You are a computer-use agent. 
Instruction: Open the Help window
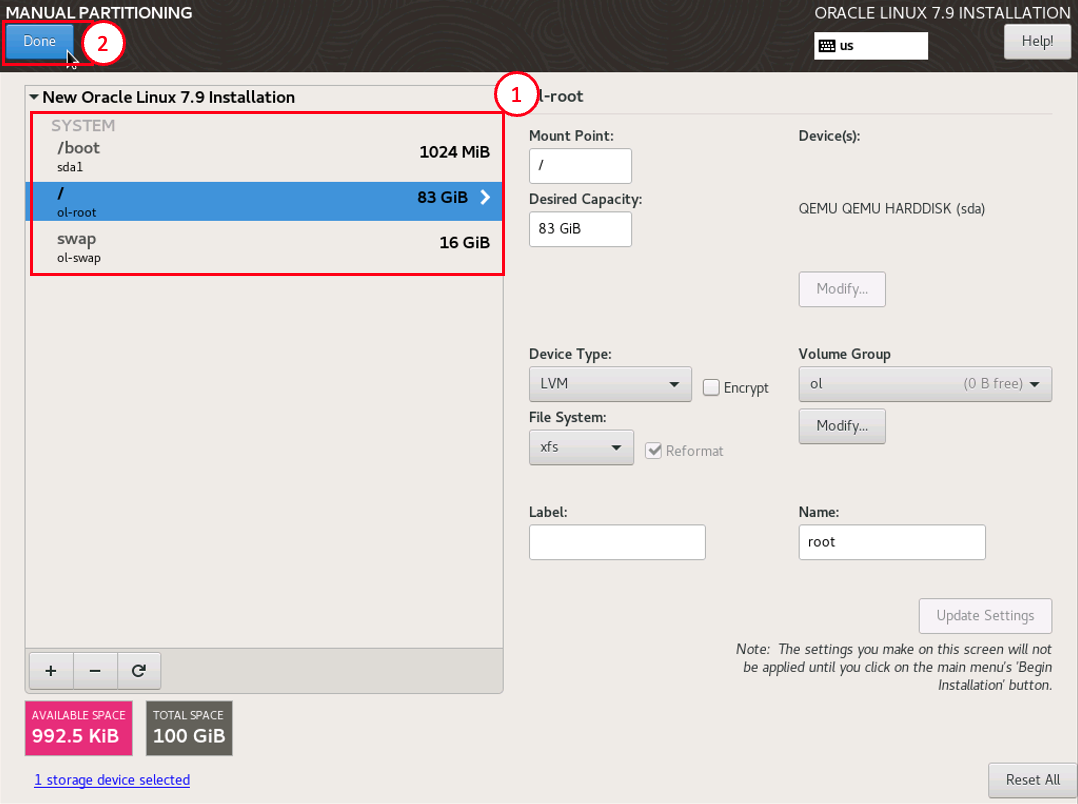click(x=1036, y=42)
